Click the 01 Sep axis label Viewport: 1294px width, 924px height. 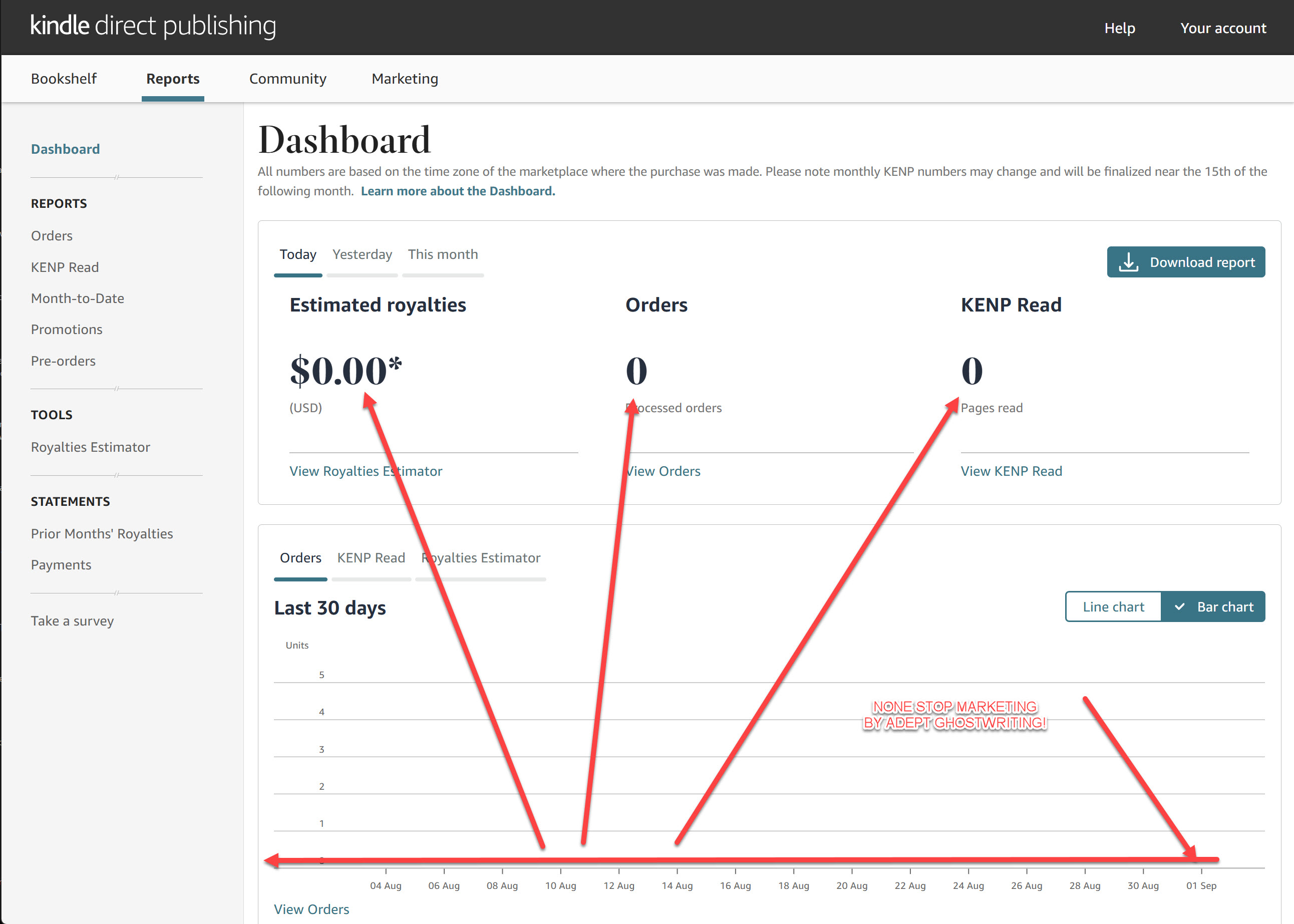pos(1201,886)
